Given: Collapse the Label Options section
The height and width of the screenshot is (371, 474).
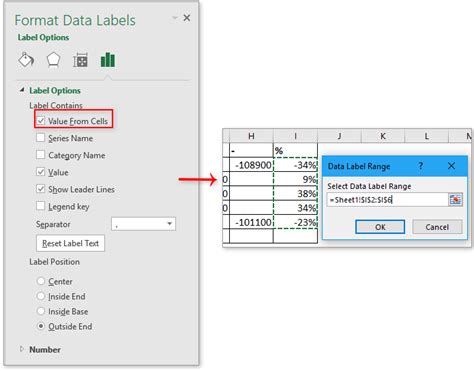Looking at the screenshot, I should pos(22,90).
